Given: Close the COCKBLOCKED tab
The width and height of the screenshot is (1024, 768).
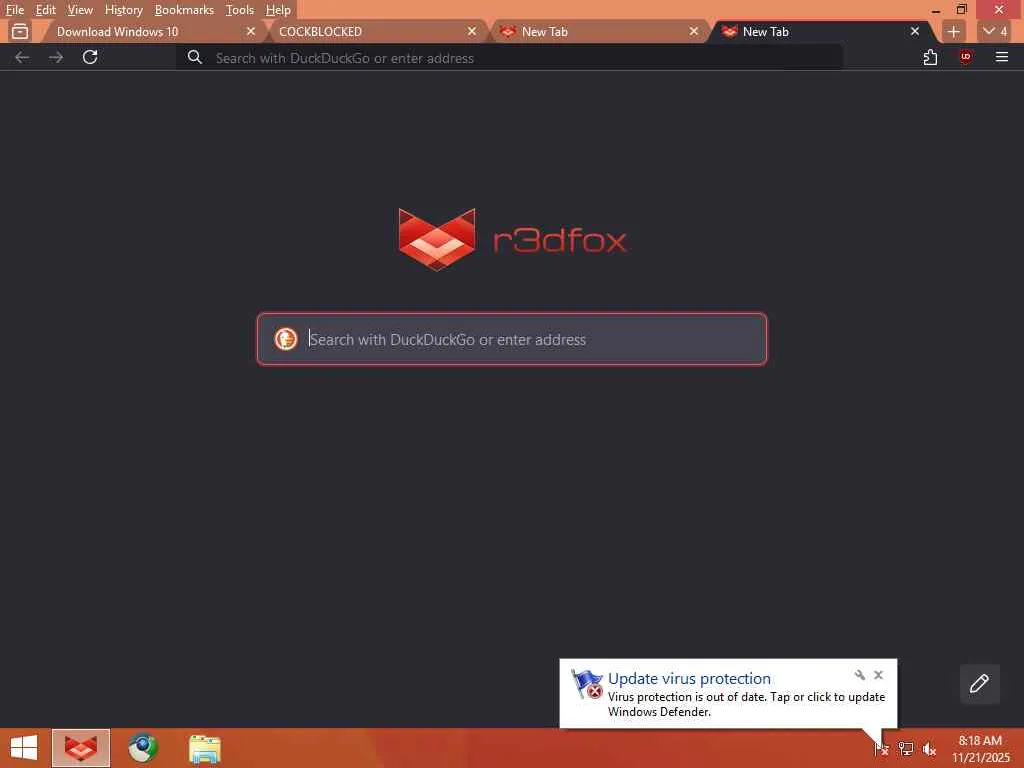Looking at the screenshot, I should click(x=472, y=31).
